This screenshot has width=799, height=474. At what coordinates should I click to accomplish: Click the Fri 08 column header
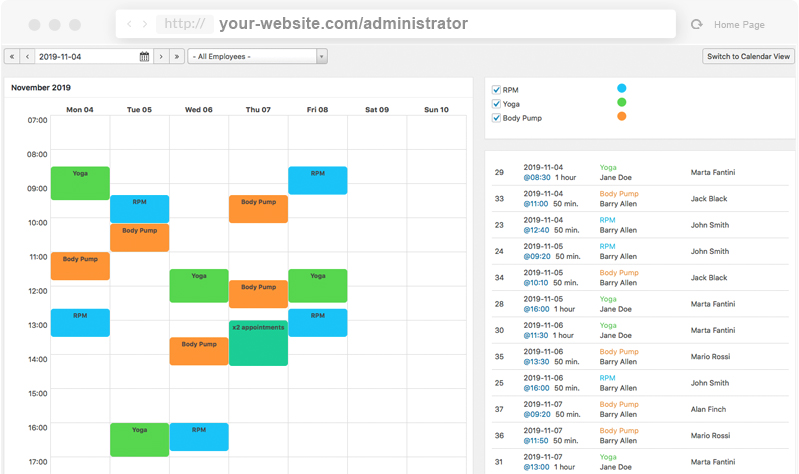(317, 110)
